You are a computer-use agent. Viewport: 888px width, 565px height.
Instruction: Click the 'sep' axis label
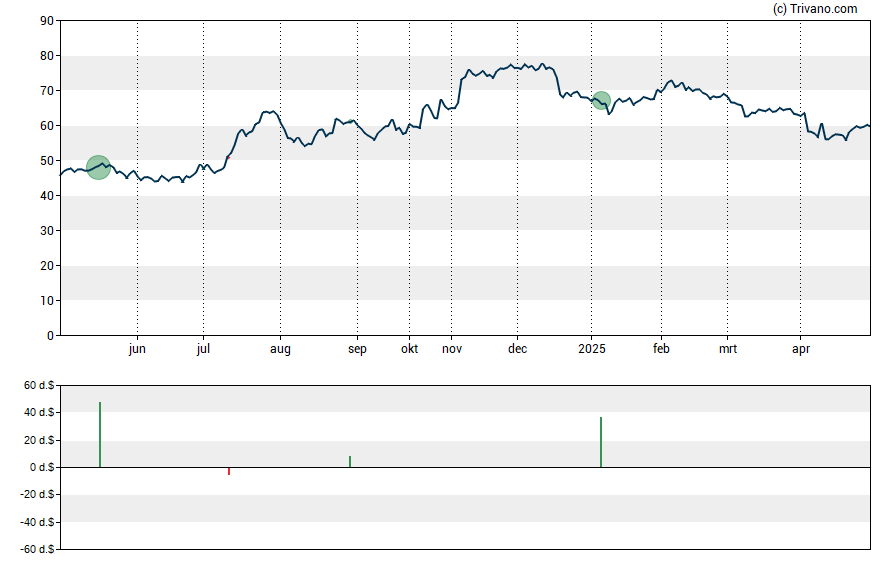click(x=357, y=349)
